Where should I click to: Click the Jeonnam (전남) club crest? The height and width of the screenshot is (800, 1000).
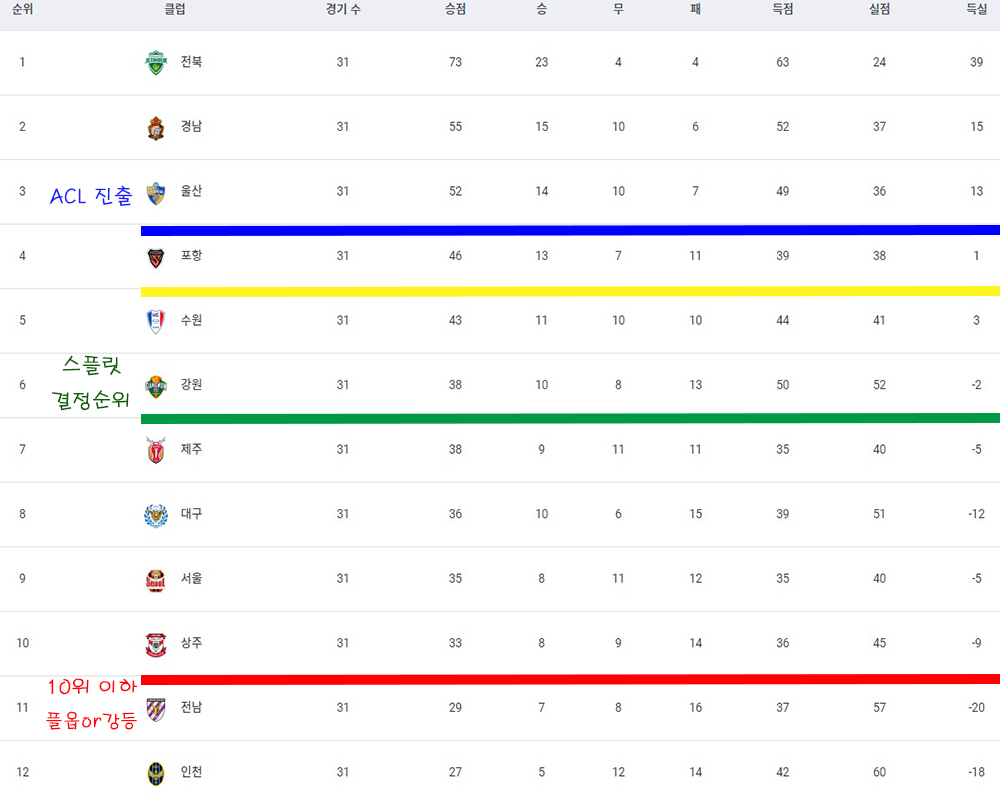click(x=156, y=709)
